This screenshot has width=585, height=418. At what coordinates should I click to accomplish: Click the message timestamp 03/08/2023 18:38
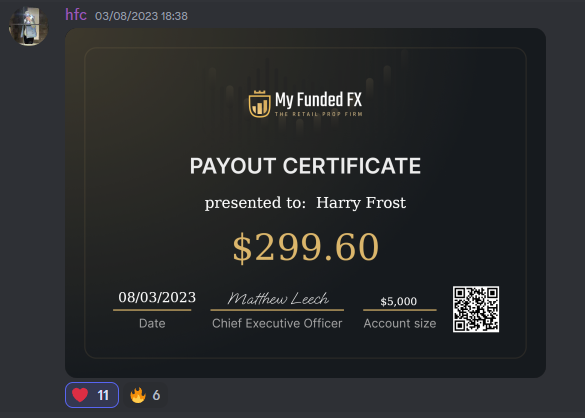pyautogui.click(x=141, y=16)
